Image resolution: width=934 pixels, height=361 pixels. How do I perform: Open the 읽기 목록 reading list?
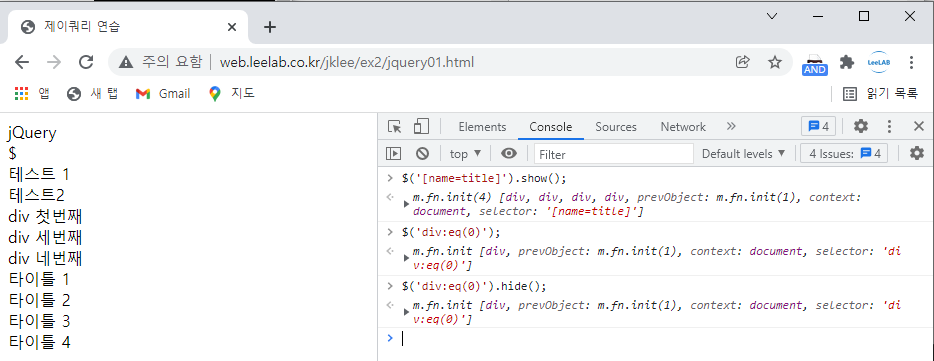880,94
